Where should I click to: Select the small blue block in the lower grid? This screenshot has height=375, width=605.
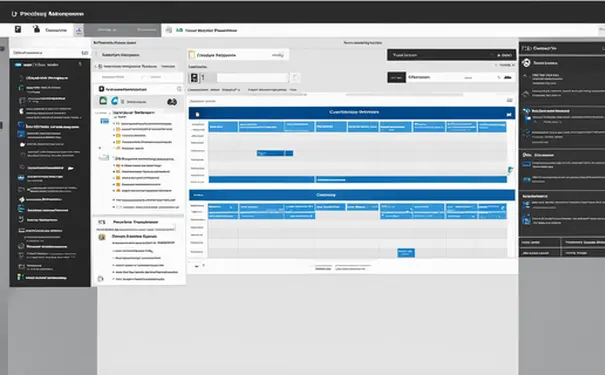pyautogui.click(x=406, y=253)
